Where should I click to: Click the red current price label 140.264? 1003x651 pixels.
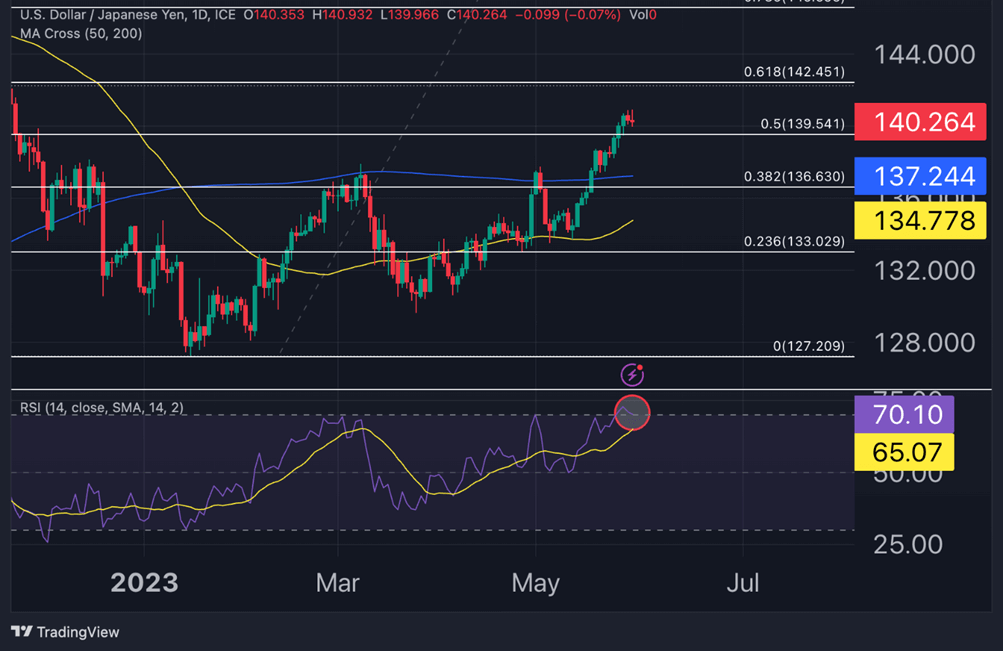(920, 122)
